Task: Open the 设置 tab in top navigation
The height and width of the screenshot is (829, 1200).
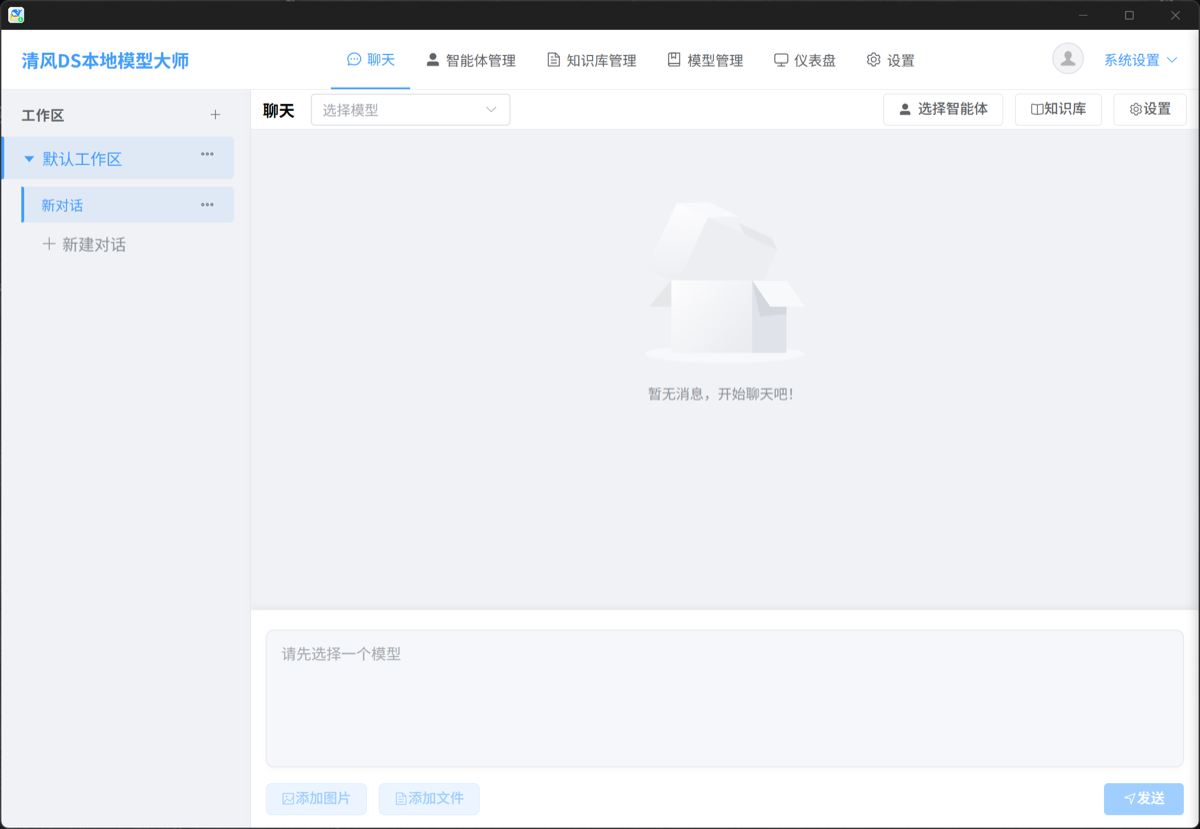Action: click(890, 60)
